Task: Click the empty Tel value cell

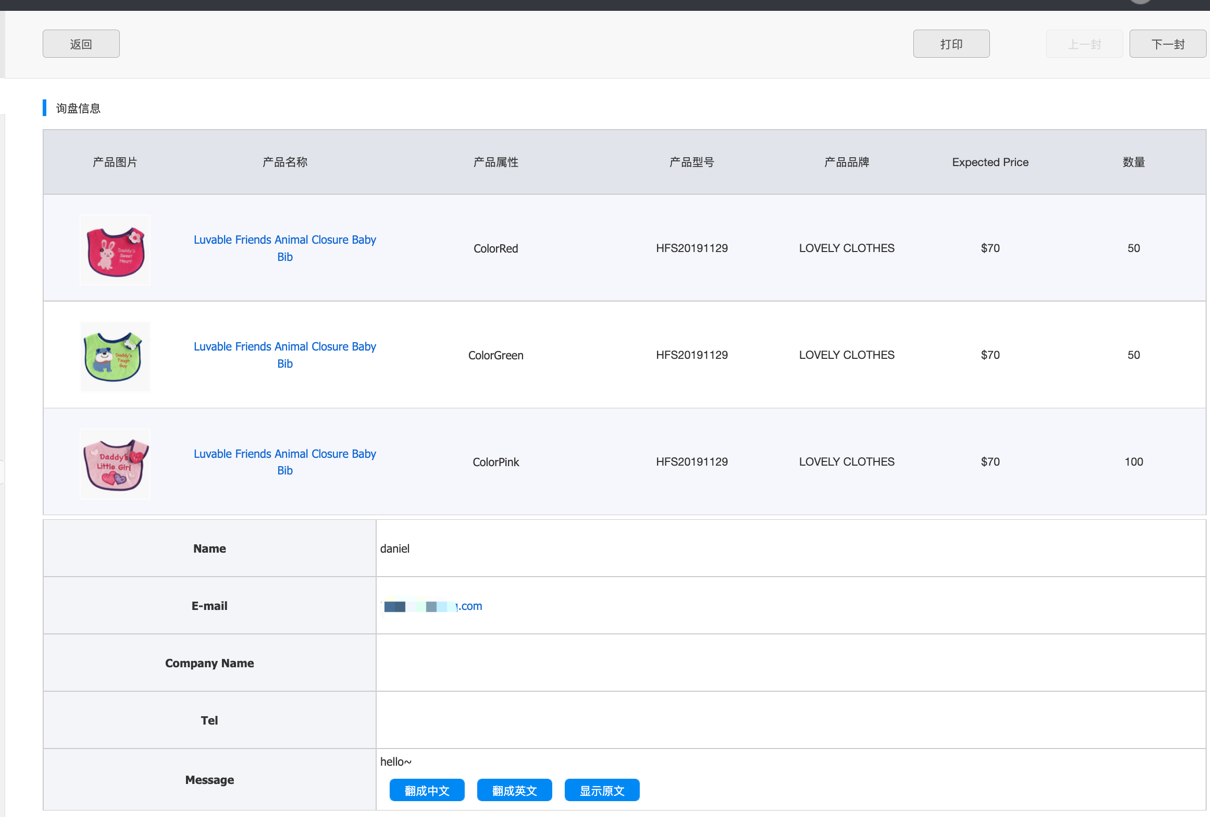Action: pos(790,720)
